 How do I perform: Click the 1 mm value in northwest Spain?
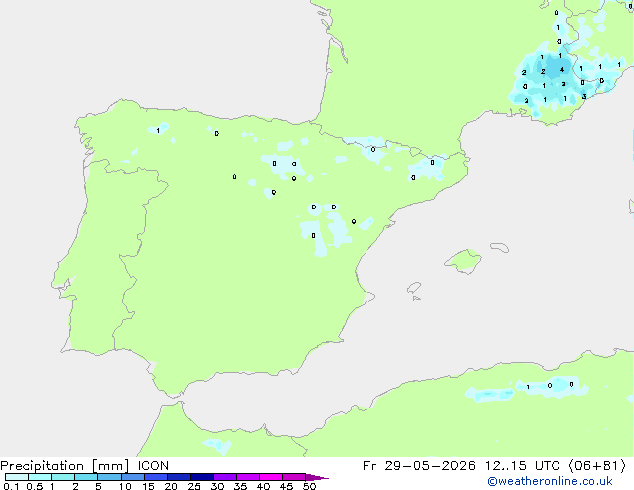click(158, 131)
